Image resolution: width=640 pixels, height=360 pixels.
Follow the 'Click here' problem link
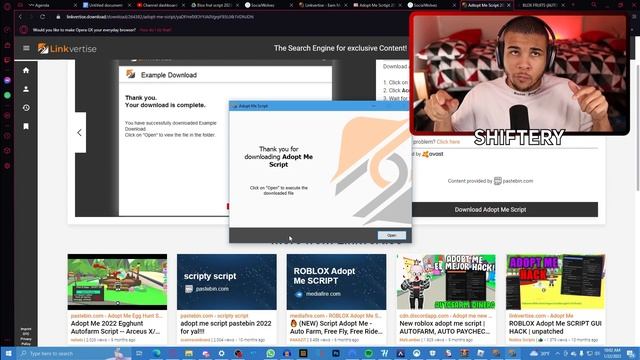click(x=448, y=142)
